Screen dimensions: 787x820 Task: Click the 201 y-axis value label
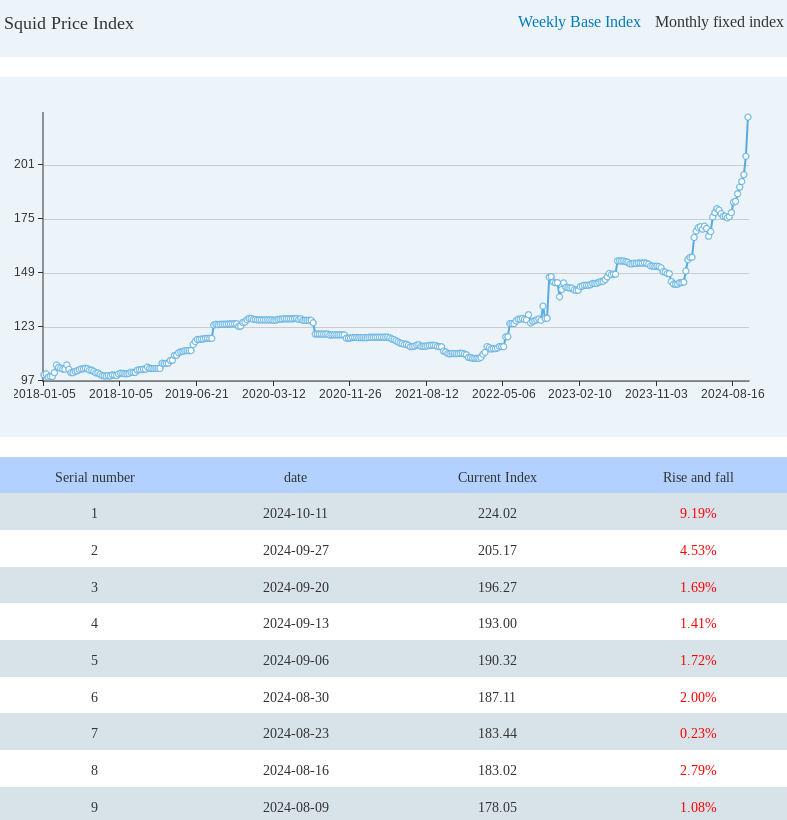[x=24, y=164]
